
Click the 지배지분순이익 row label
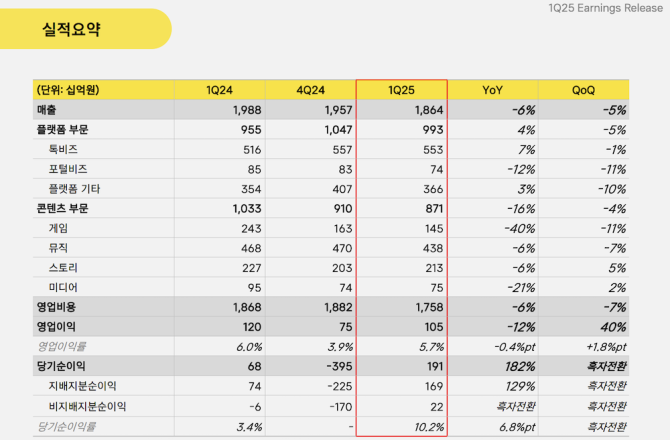point(82,386)
